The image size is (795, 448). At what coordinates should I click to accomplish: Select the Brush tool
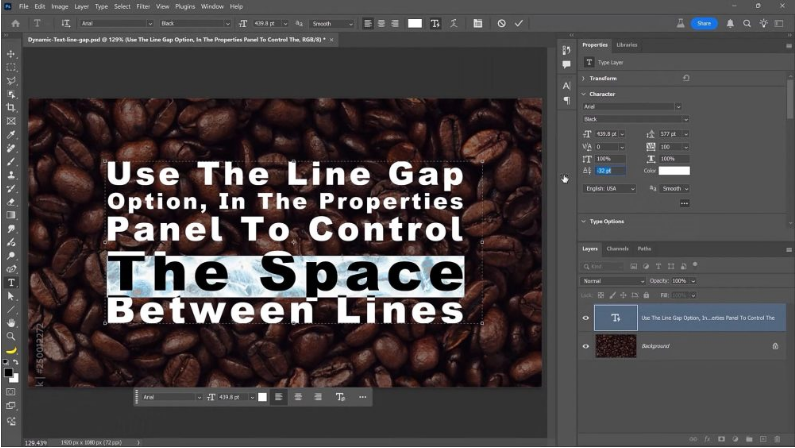[11, 162]
